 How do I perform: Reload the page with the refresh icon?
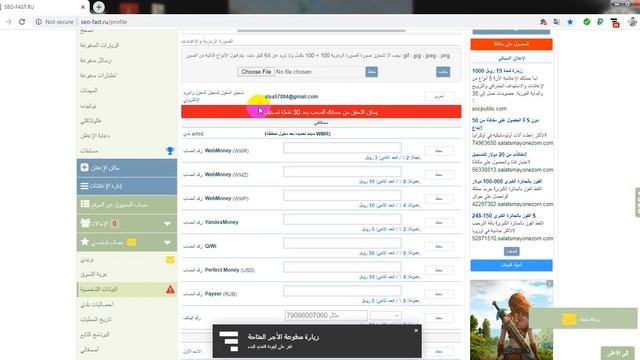22,22
